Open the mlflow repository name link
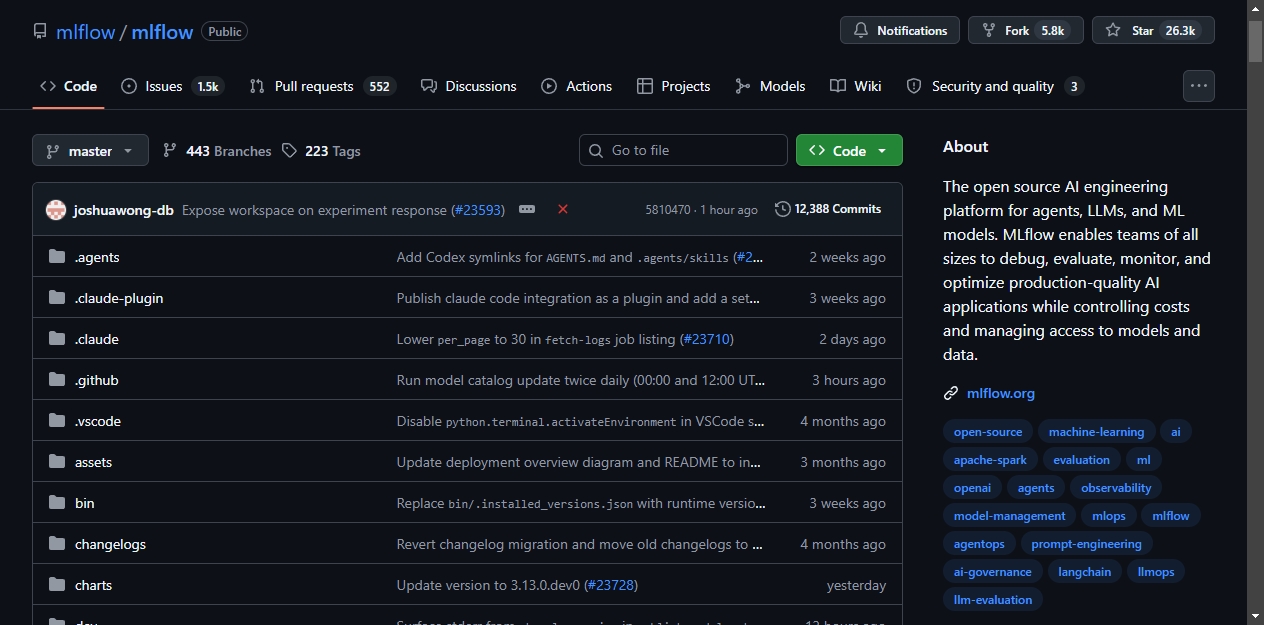This screenshot has height=625, width=1264. coord(162,32)
